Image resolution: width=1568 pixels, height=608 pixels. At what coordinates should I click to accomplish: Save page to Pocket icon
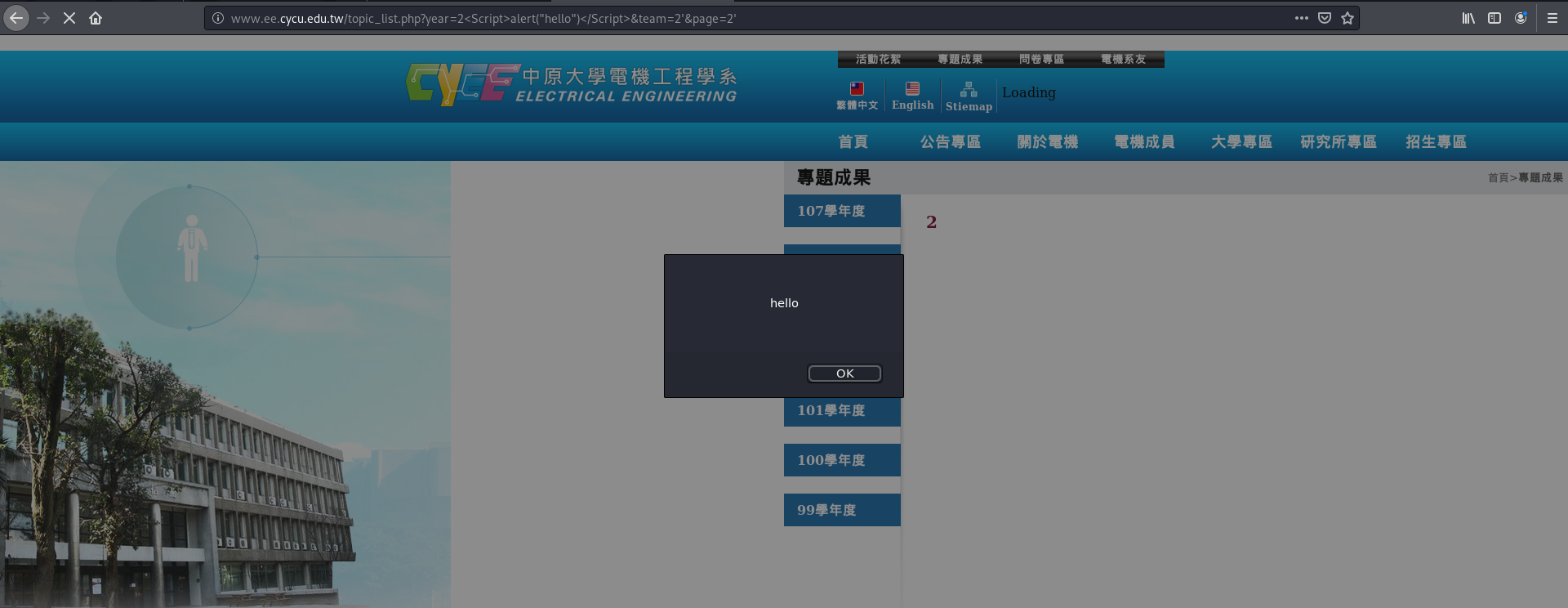click(1325, 18)
